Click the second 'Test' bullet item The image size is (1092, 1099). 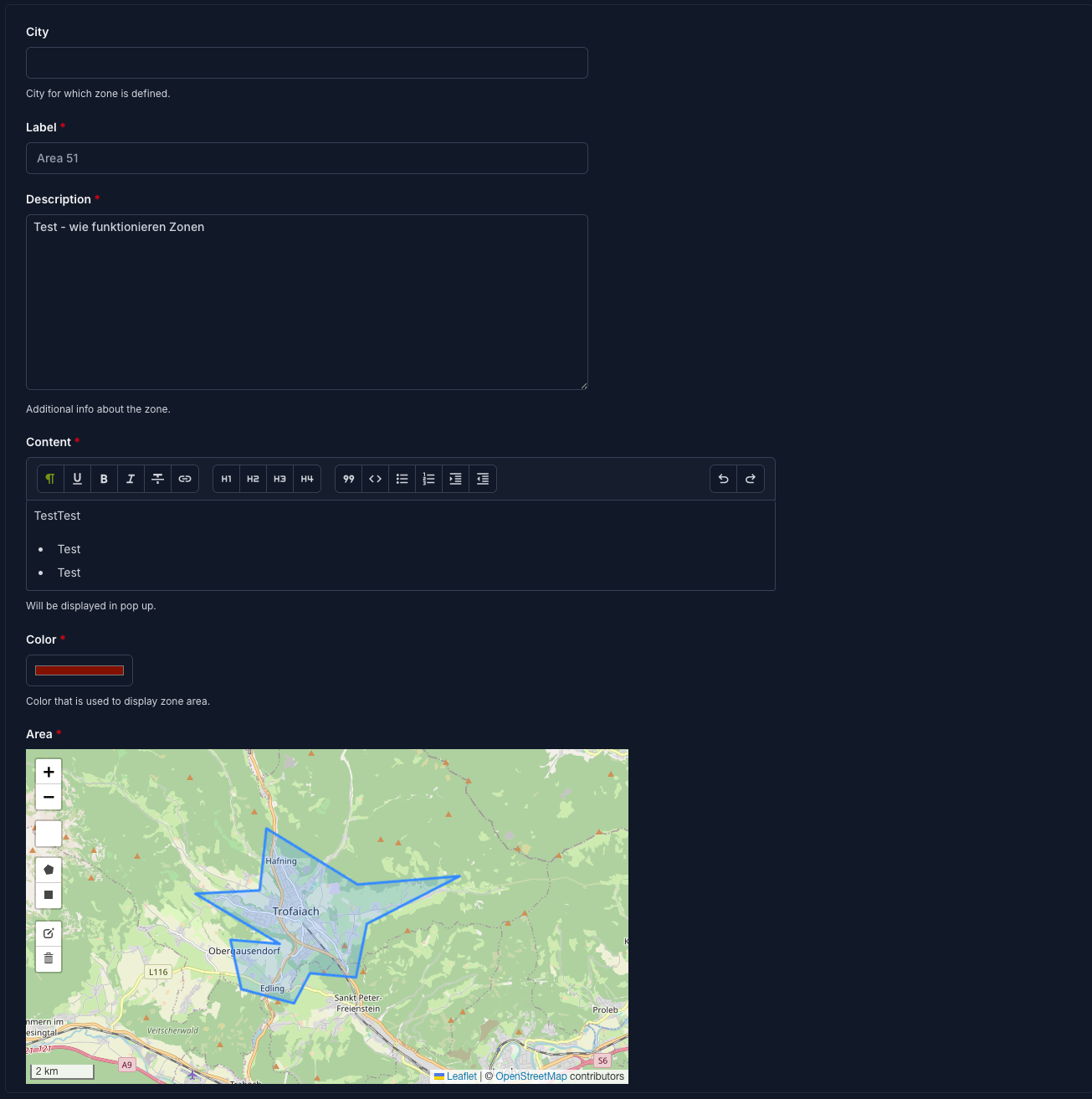[69, 573]
